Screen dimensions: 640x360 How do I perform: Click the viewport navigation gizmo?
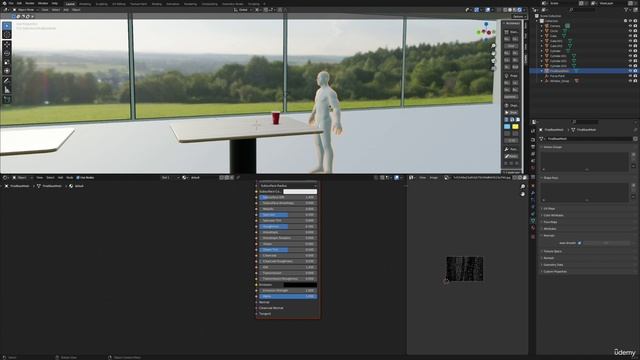coord(486,32)
